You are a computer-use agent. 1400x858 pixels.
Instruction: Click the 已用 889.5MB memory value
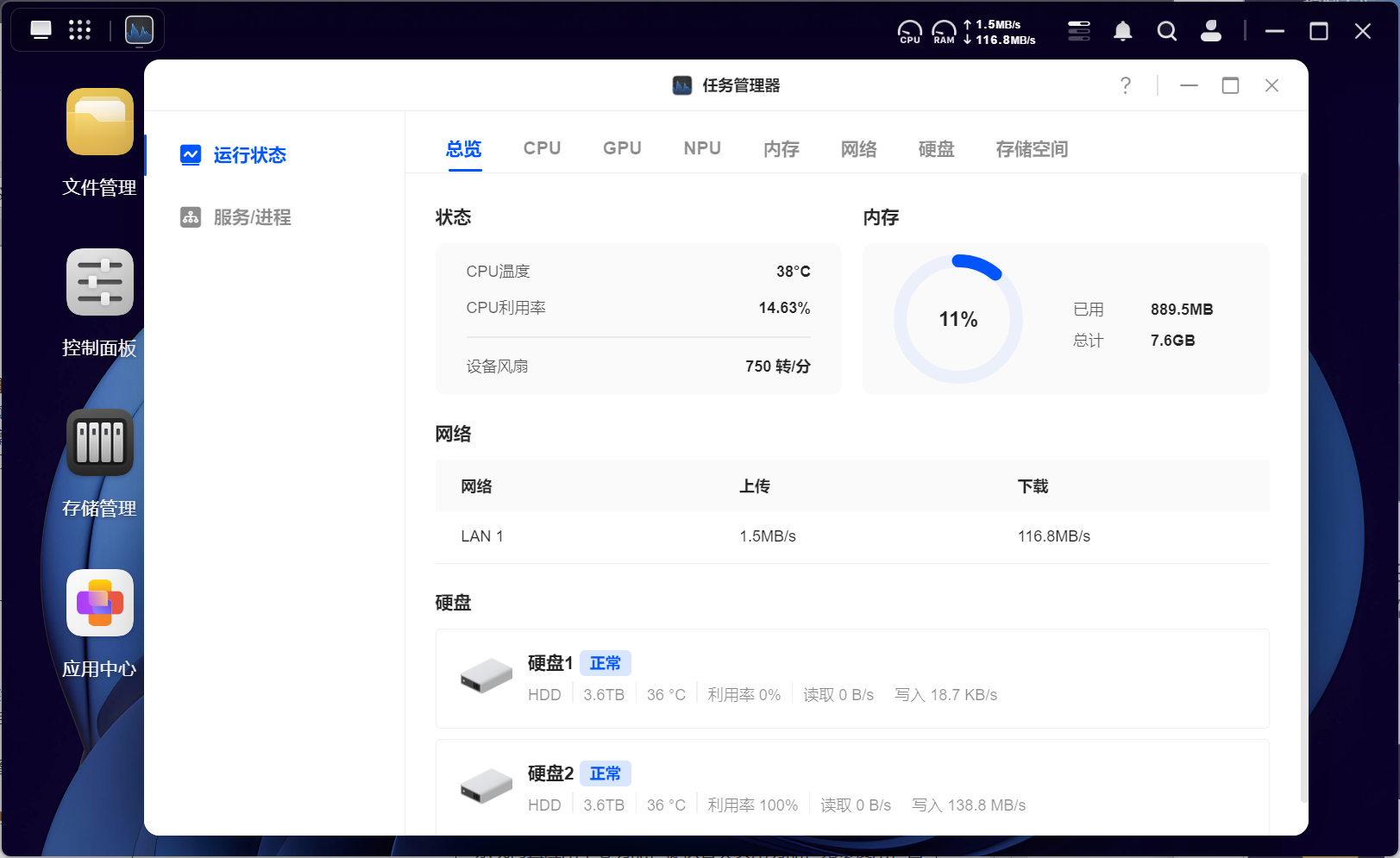click(x=1182, y=310)
